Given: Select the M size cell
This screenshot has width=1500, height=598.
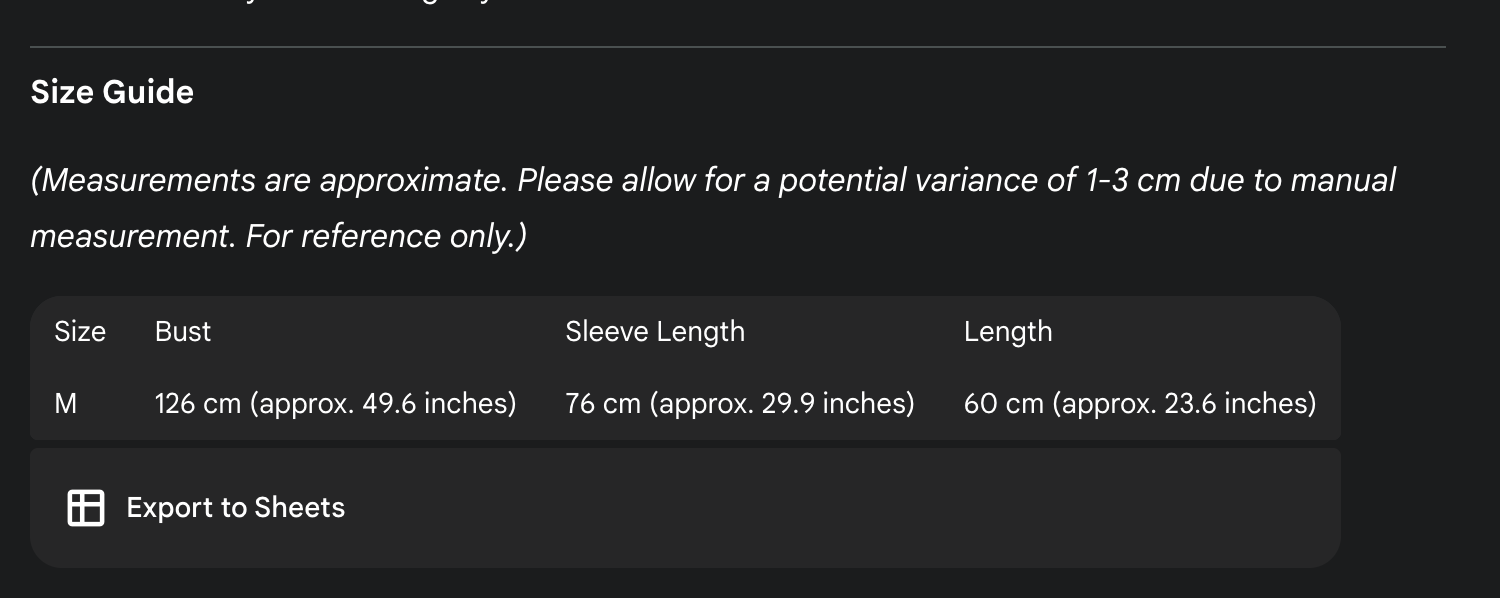Looking at the screenshot, I should (x=66, y=404).
